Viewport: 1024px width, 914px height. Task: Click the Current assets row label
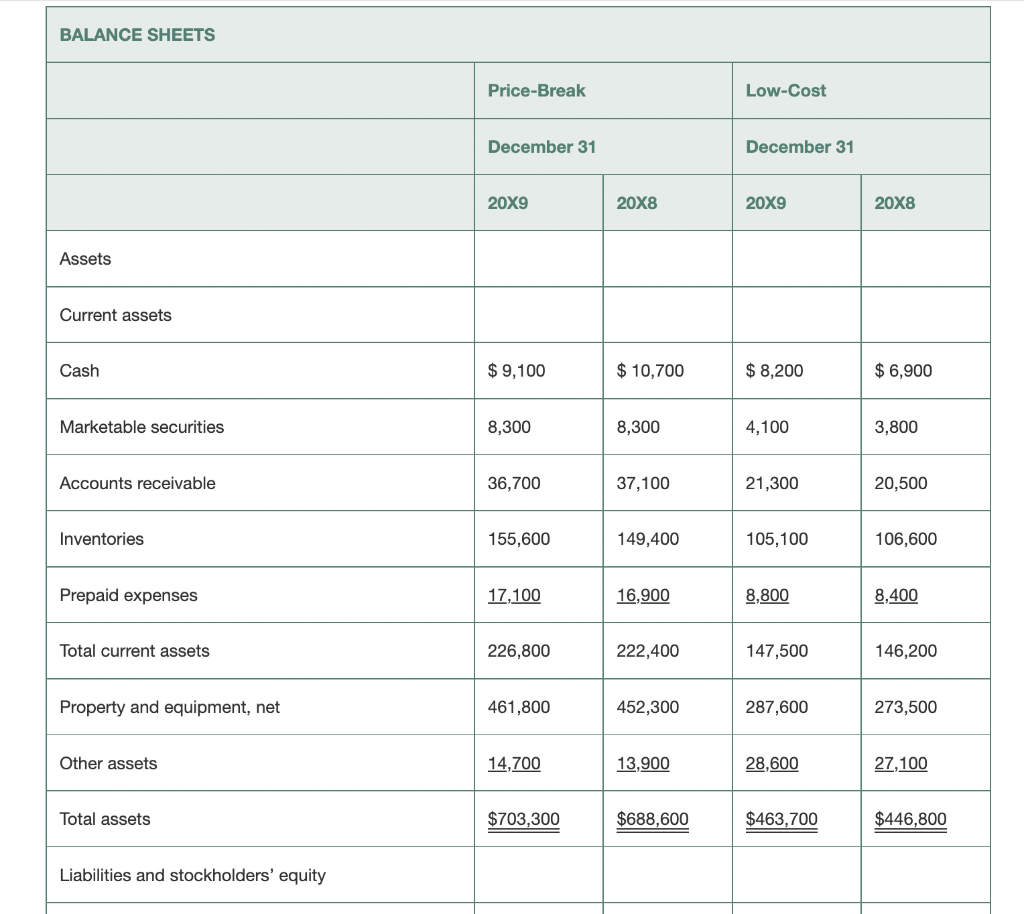(113, 314)
